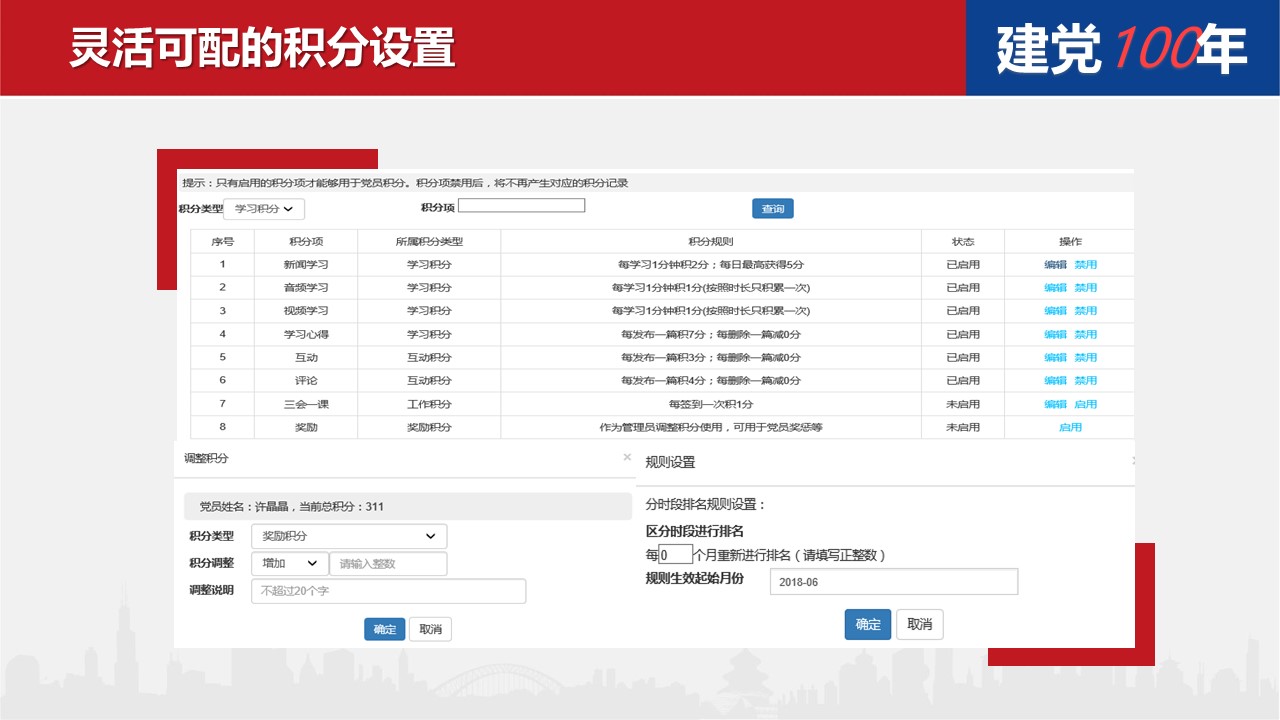Viewport: 1280px width, 720px height.
Task: Click the months interval input in 规则设置
Action: (x=675, y=555)
